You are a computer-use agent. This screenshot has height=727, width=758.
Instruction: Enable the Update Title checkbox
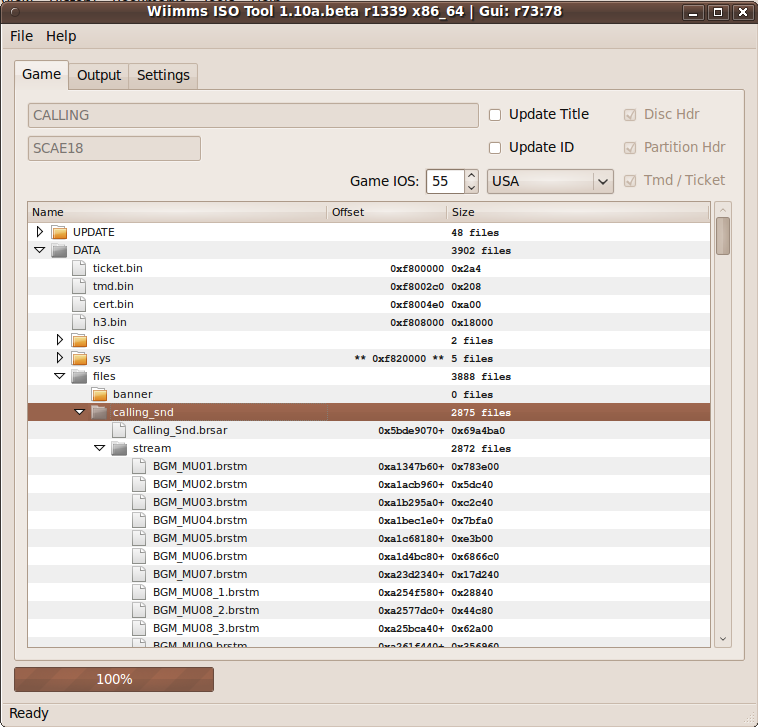pyautogui.click(x=495, y=115)
